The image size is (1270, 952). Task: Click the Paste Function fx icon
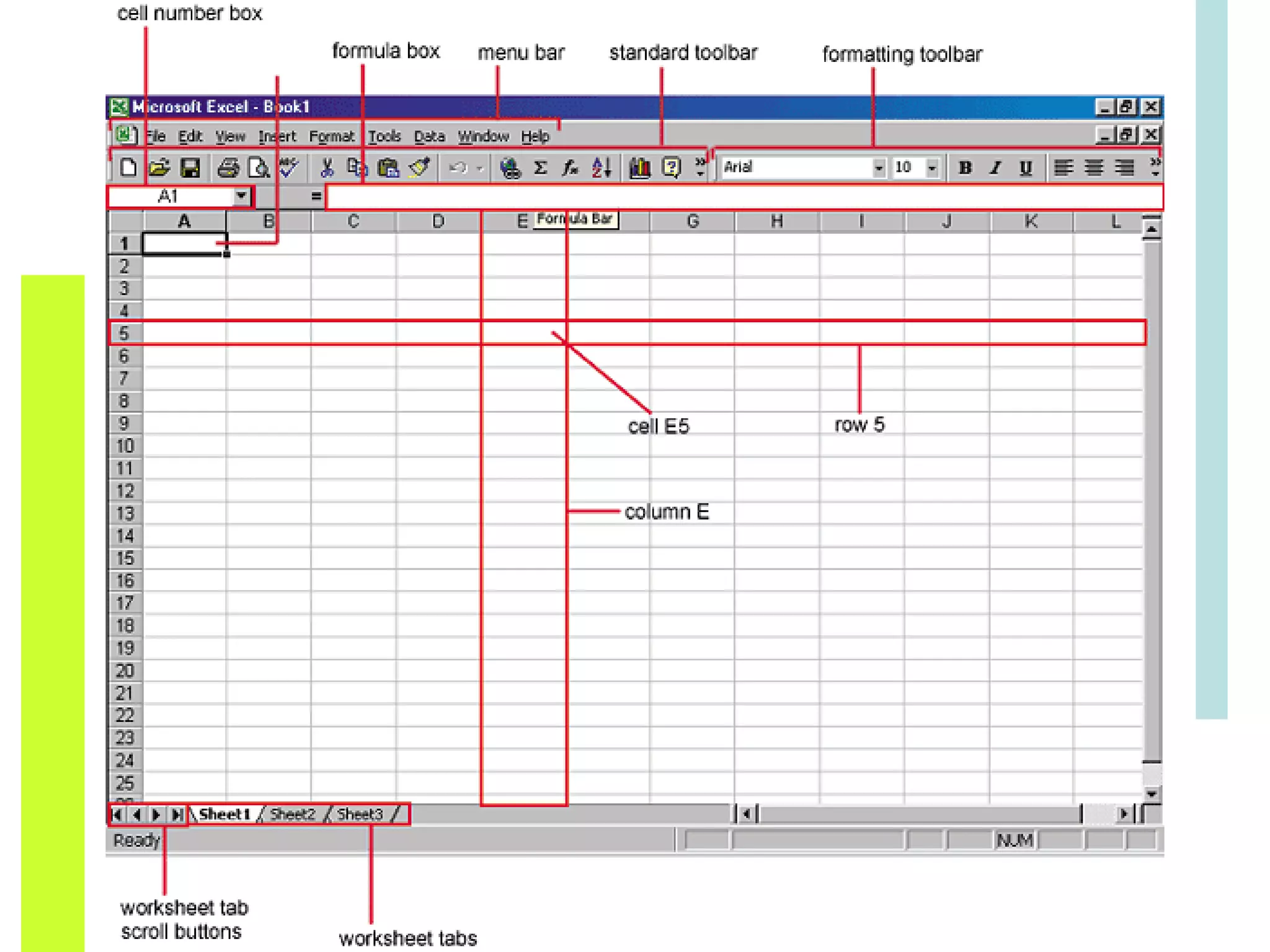coord(571,167)
